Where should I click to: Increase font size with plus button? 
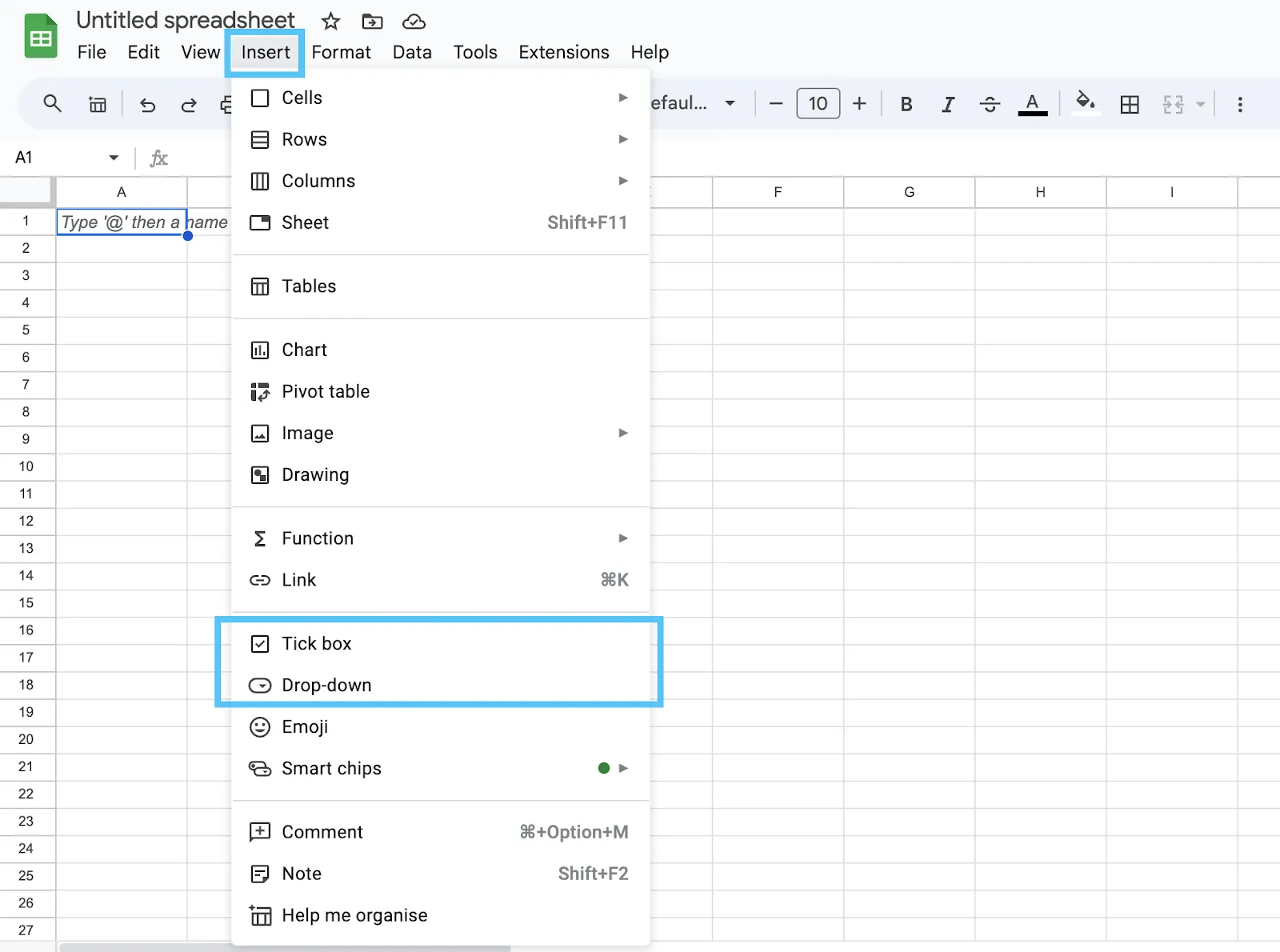click(859, 104)
